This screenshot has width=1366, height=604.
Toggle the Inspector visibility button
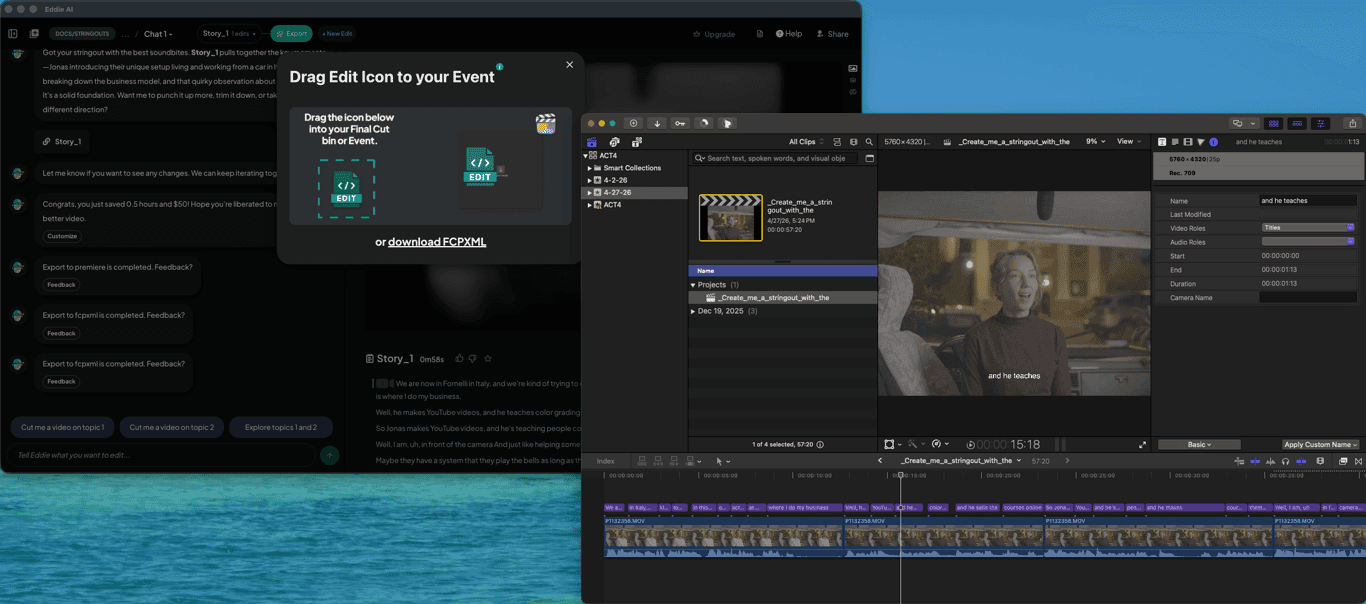tap(1321, 123)
